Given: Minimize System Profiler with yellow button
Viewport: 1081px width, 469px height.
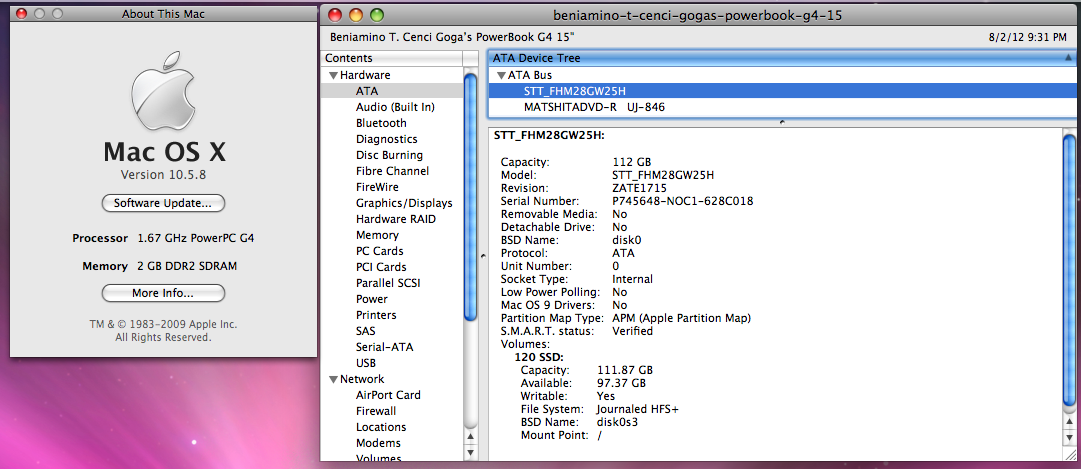Looking at the screenshot, I should click(x=356, y=14).
